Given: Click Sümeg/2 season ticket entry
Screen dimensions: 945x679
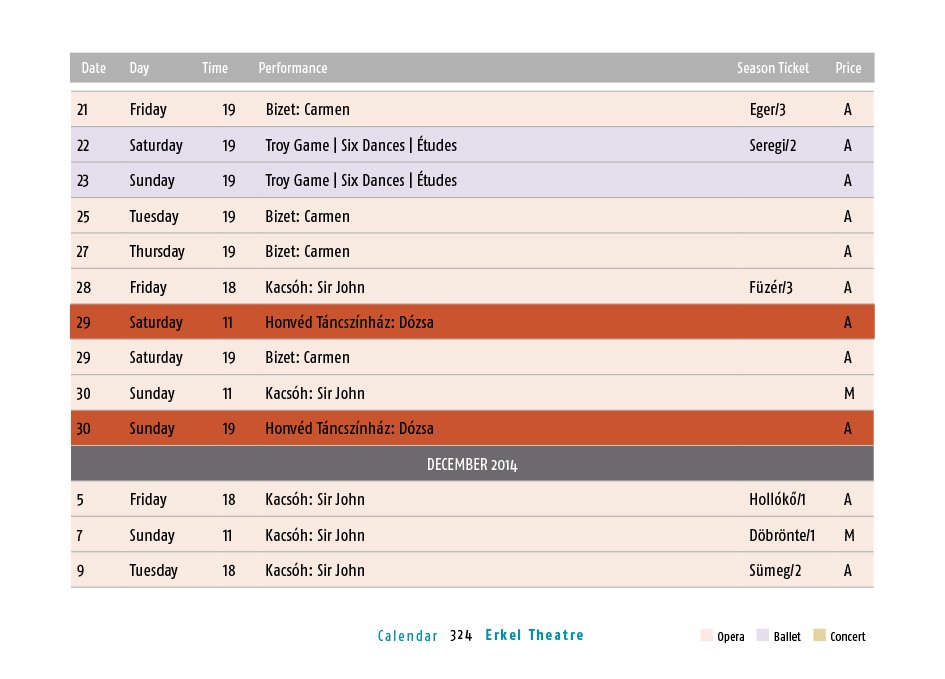Looking at the screenshot, I should click(x=775, y=571).
